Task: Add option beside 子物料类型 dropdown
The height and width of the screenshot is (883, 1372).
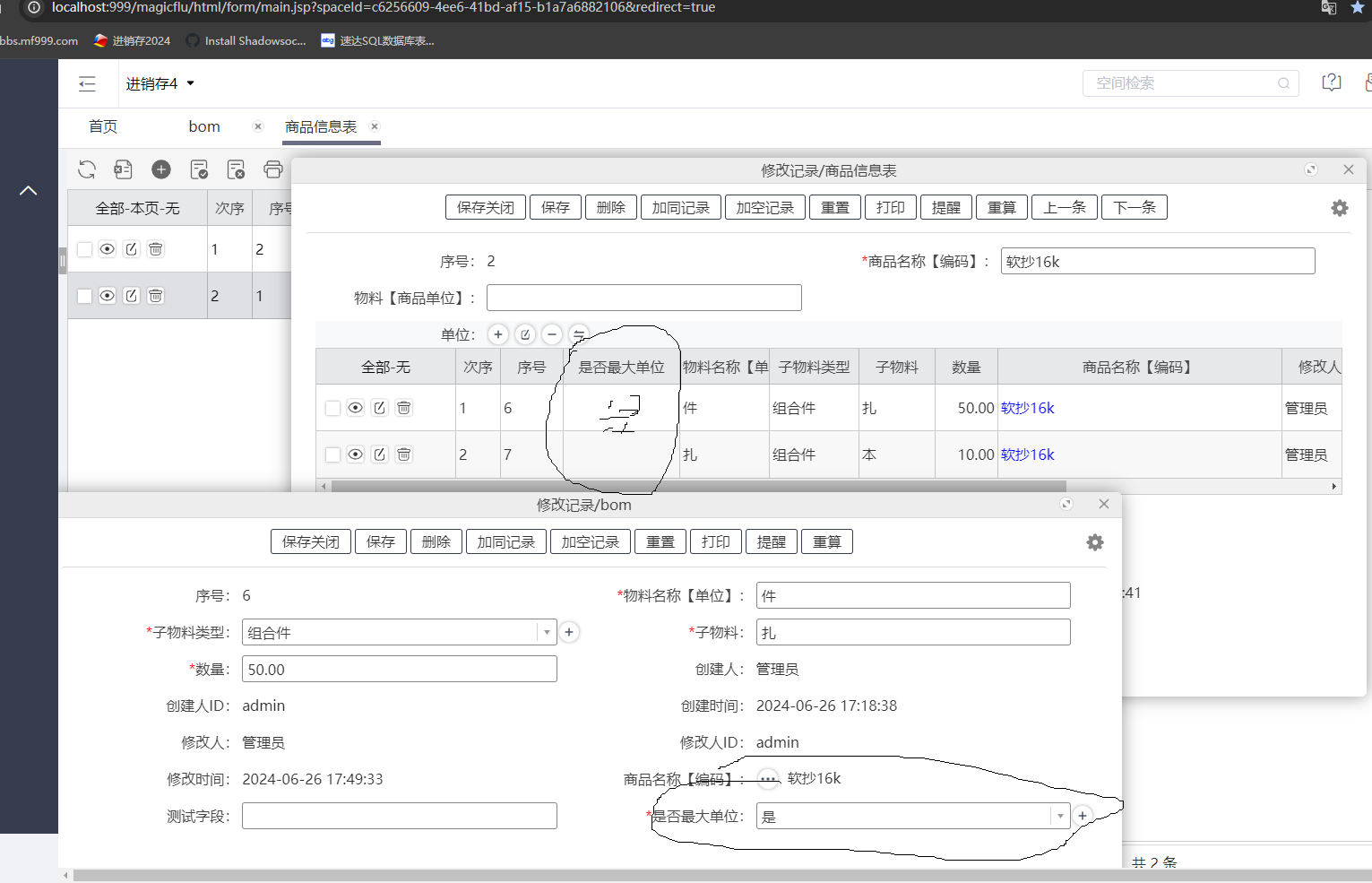Action: 569,632
